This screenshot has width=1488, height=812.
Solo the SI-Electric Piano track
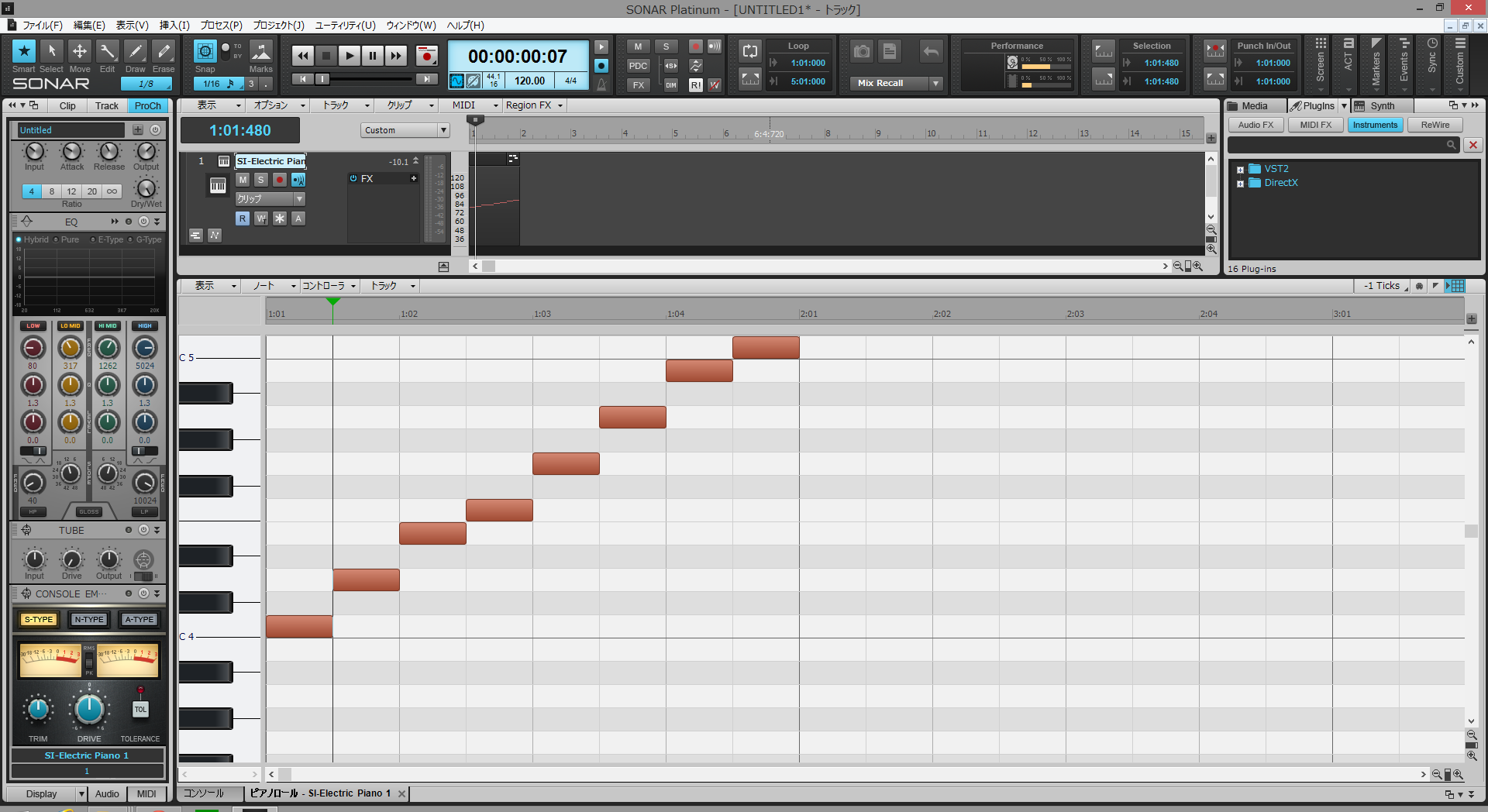(261, 180)
